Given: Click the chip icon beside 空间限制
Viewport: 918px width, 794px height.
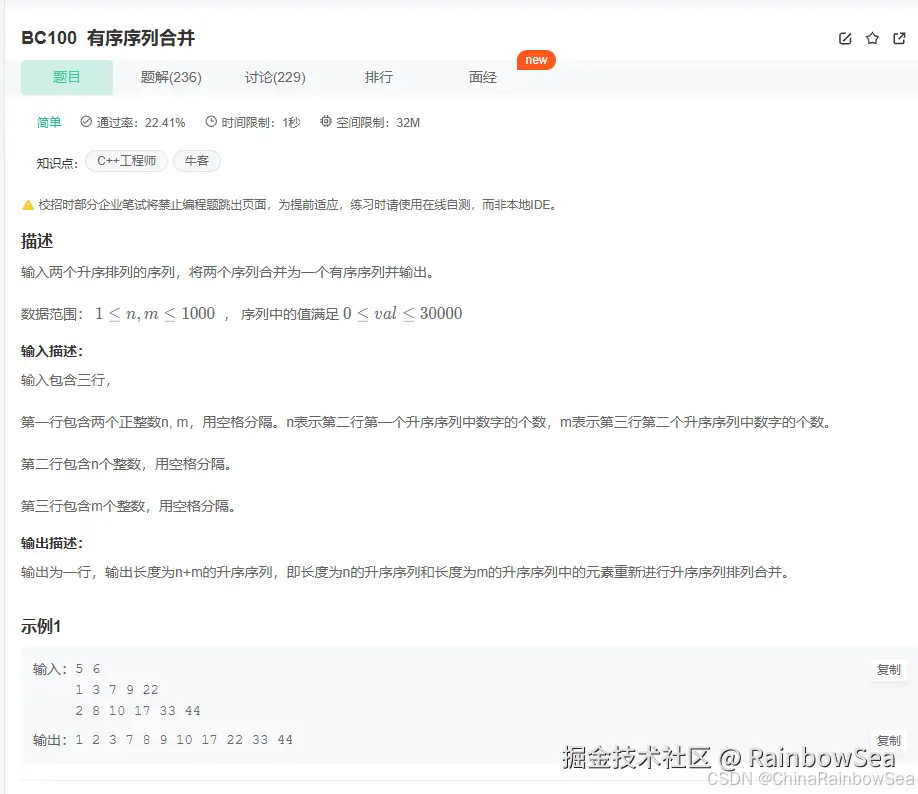Looking at the screenshot, I should tap(325, 123).
